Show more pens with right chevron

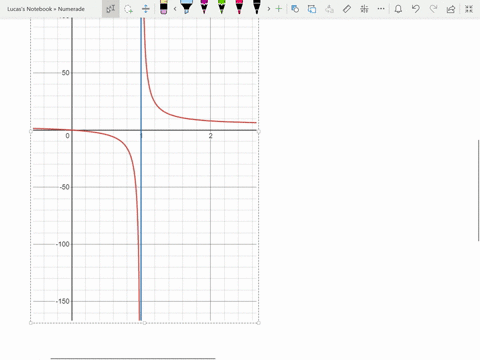269,9
